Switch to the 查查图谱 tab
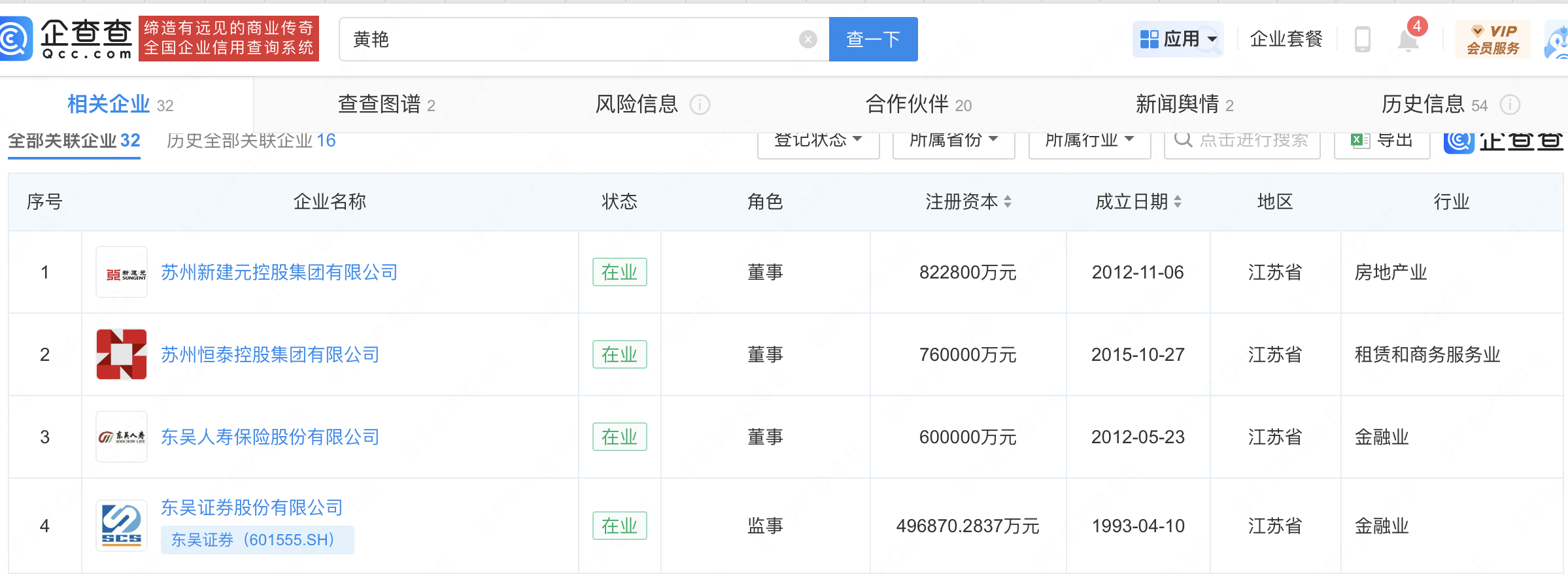1568x574 pixels. coord(386,105)
